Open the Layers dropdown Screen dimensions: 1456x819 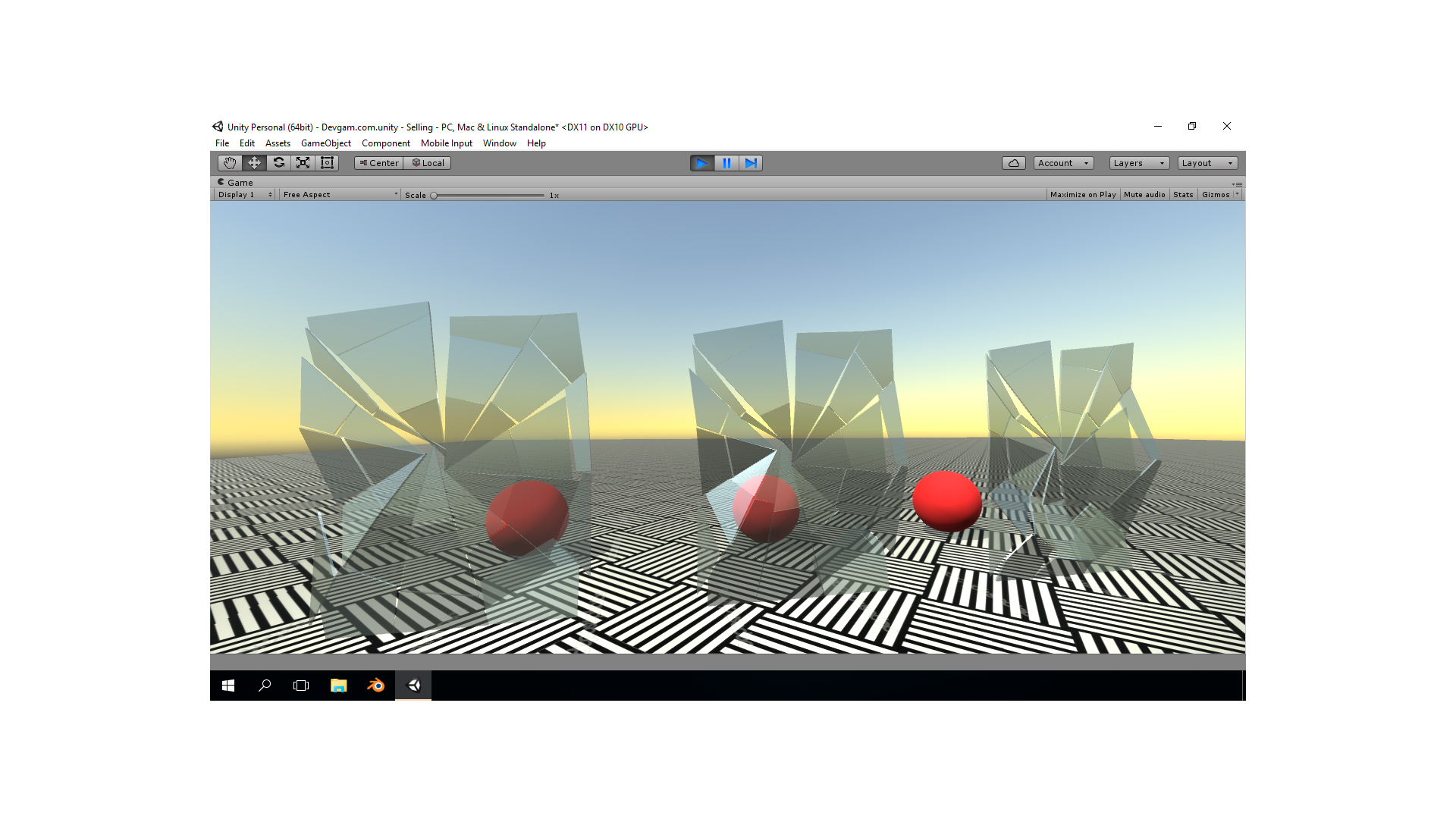pyautogui.click(x=1139, y=163)
